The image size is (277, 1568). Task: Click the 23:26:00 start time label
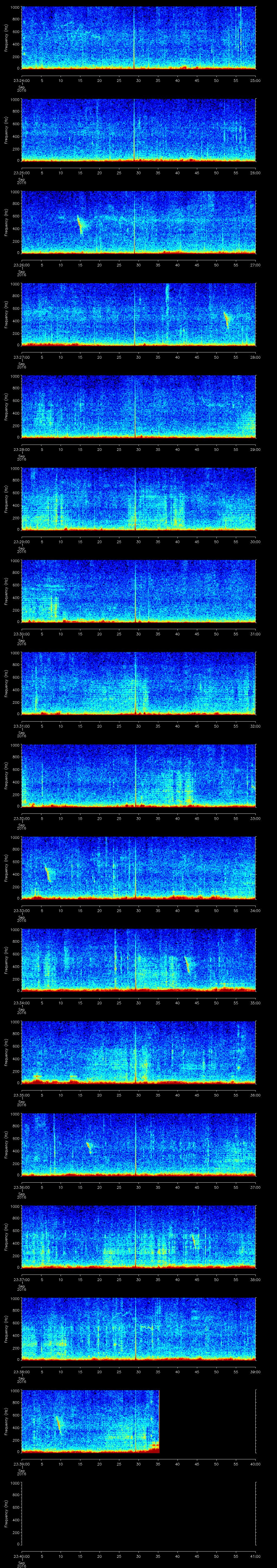[x=21, y=265]
